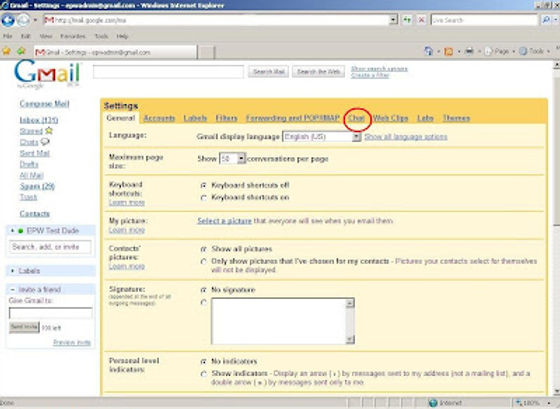560x409 pixels.
Task: Open the Page menu icon
Action: [489, 51]
